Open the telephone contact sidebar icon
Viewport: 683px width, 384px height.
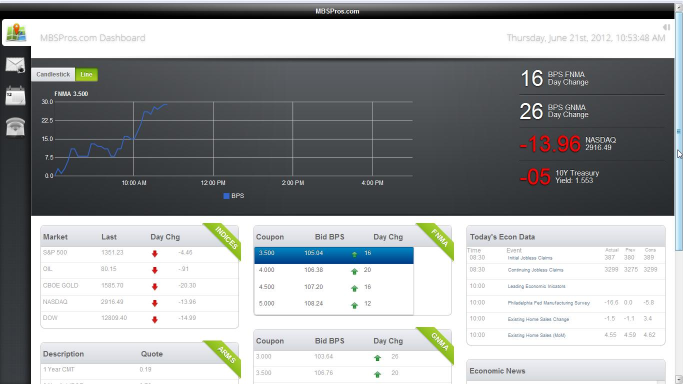click(x=15, y=127)
